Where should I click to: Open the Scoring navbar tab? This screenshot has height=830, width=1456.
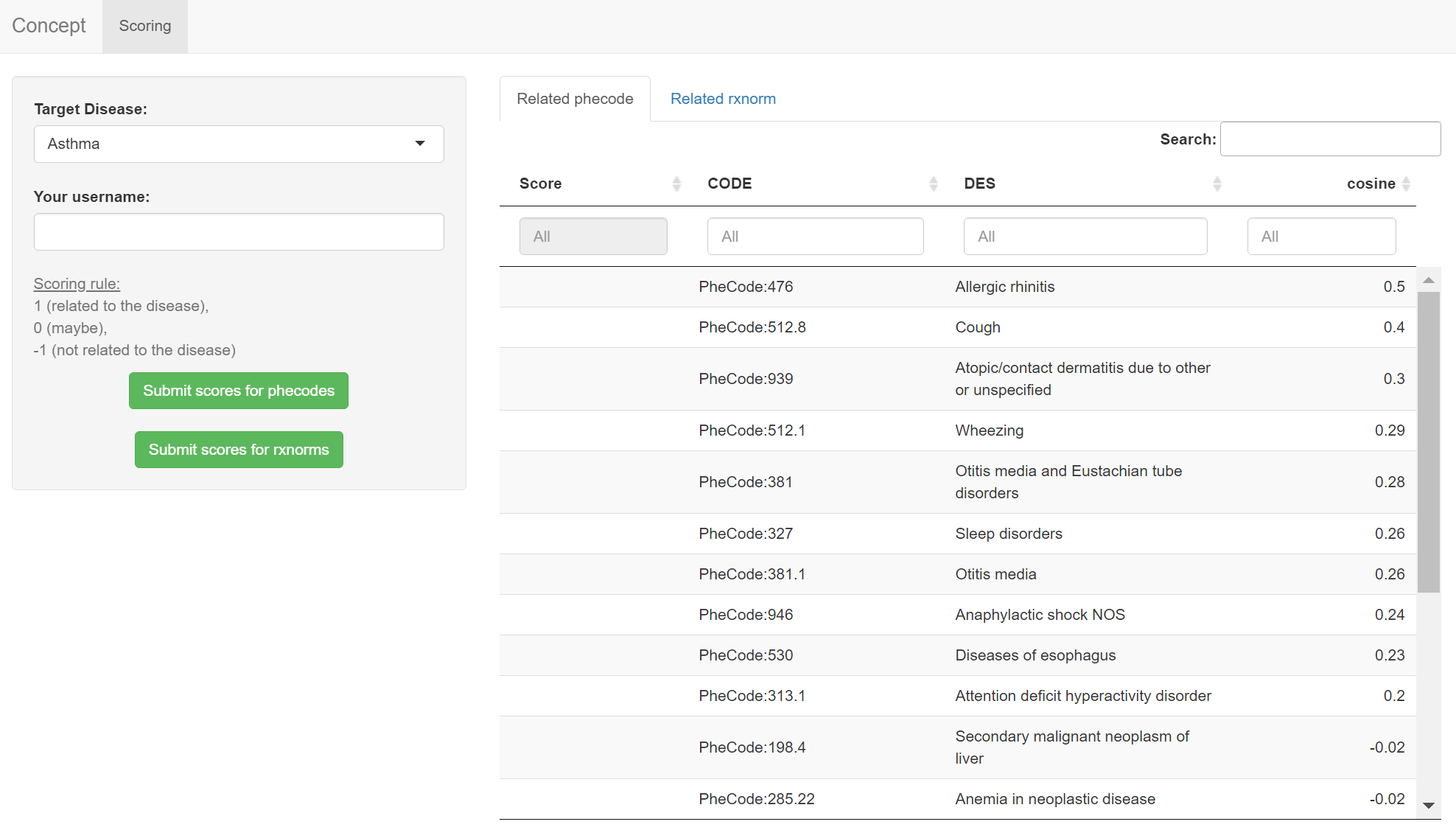click(145, 26)
